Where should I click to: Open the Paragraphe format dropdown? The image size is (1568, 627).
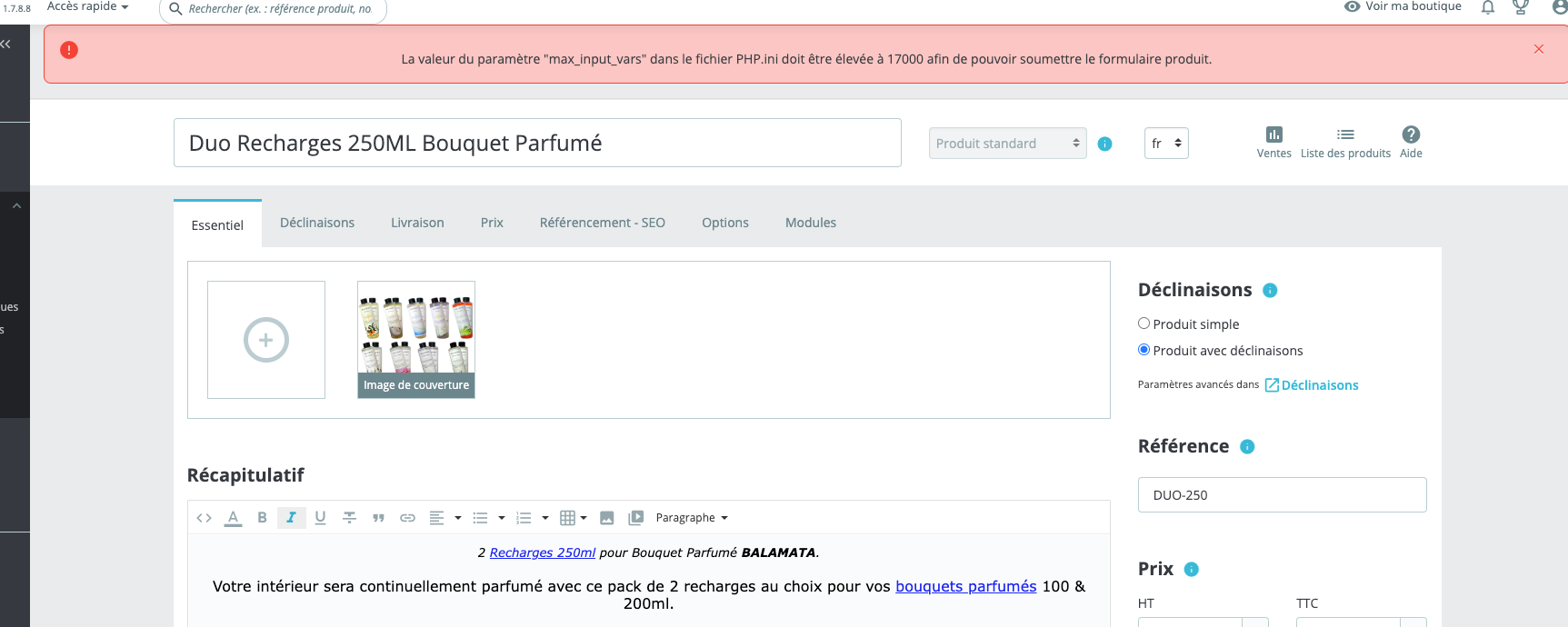692,518
